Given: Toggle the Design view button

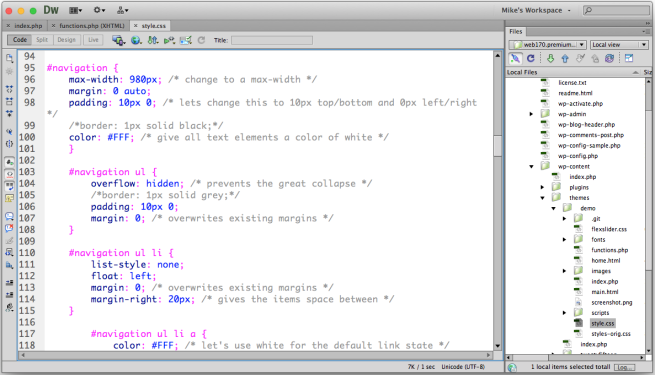Looking at the screenshot, I should point(66,40).
